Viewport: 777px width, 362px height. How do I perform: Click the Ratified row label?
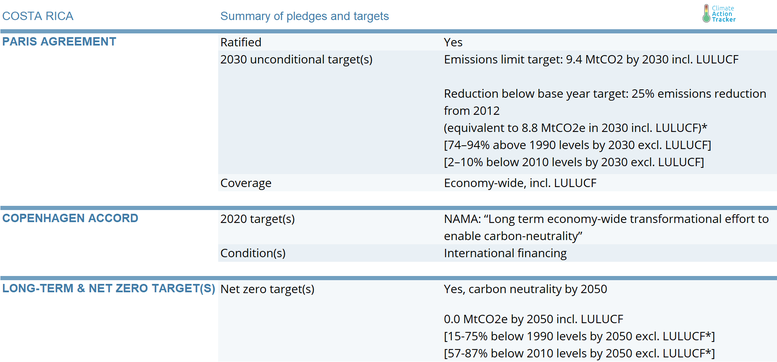241,43
